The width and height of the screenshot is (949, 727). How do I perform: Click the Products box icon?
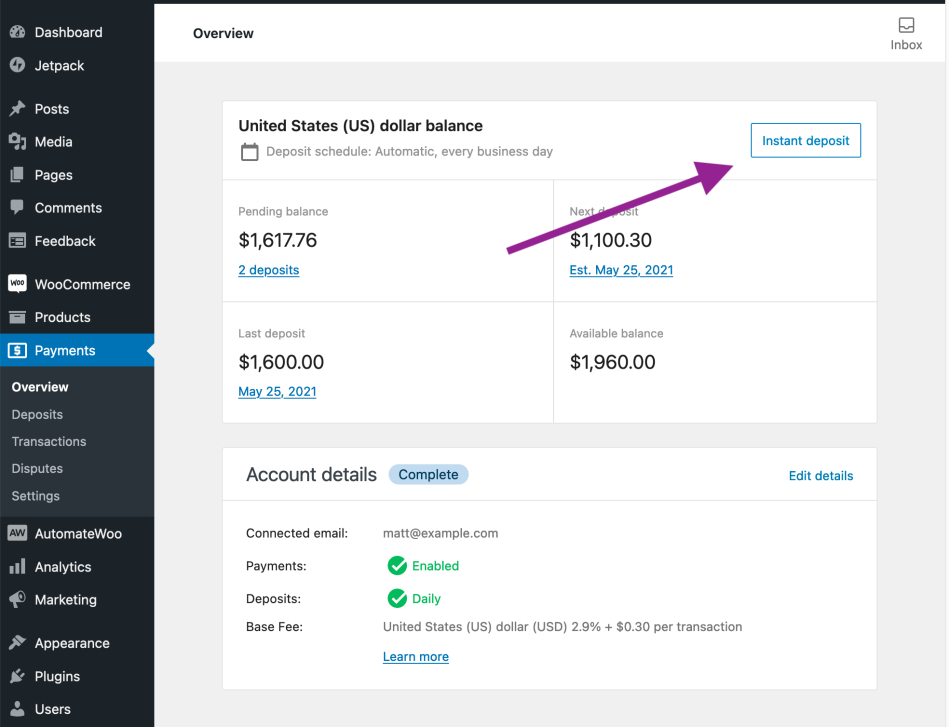point(17,317)
